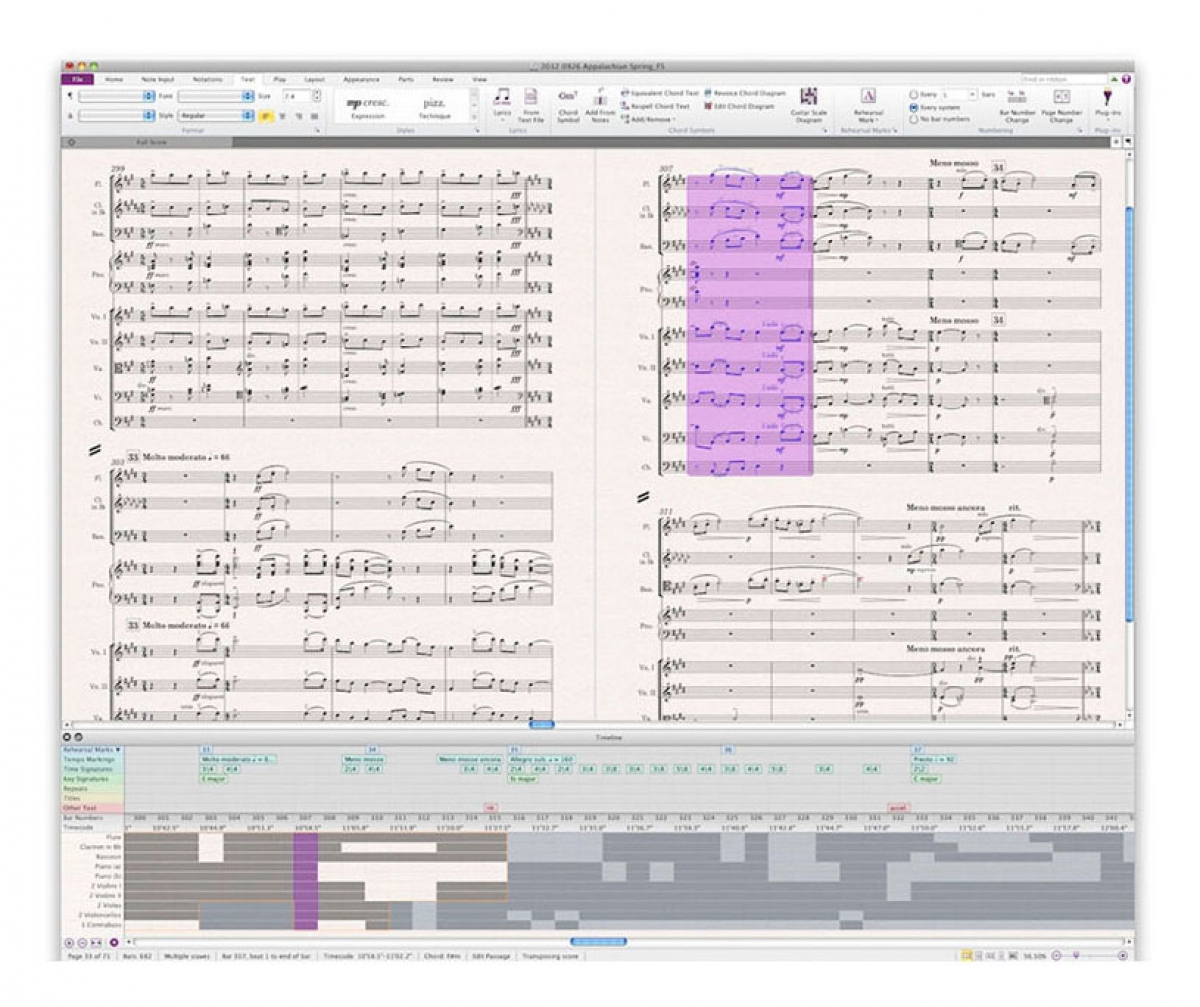1200x1007 pixels.
Task: Click the 'Tempo Markings' lane label
Action: tap(87, 759)
